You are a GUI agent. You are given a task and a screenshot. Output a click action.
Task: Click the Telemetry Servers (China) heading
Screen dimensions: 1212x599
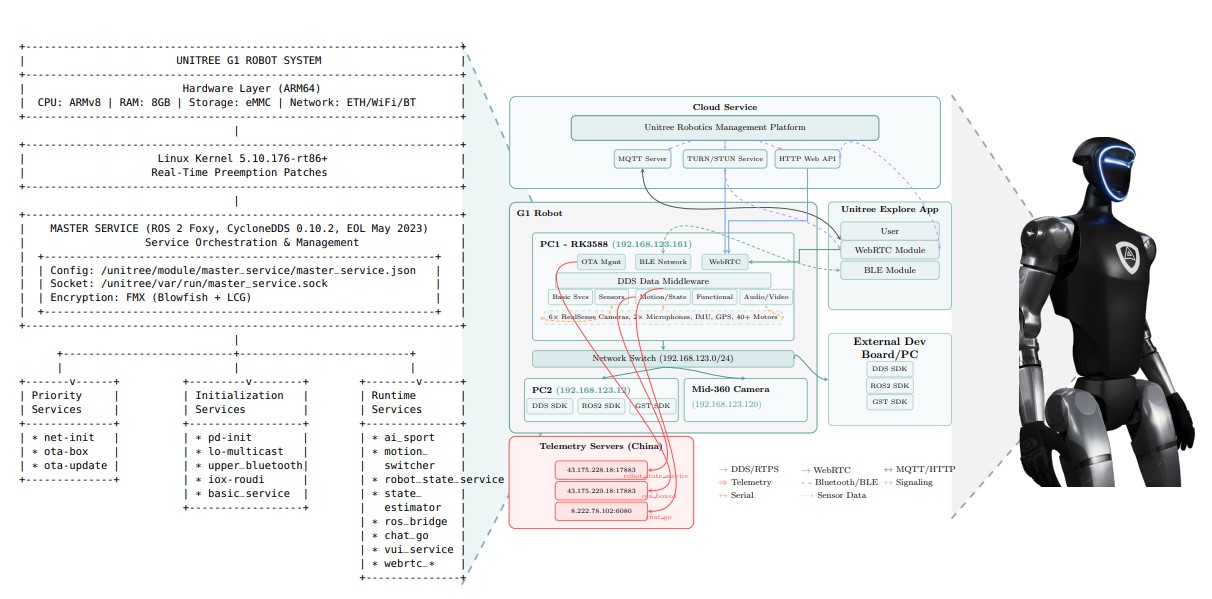point(599,445)
